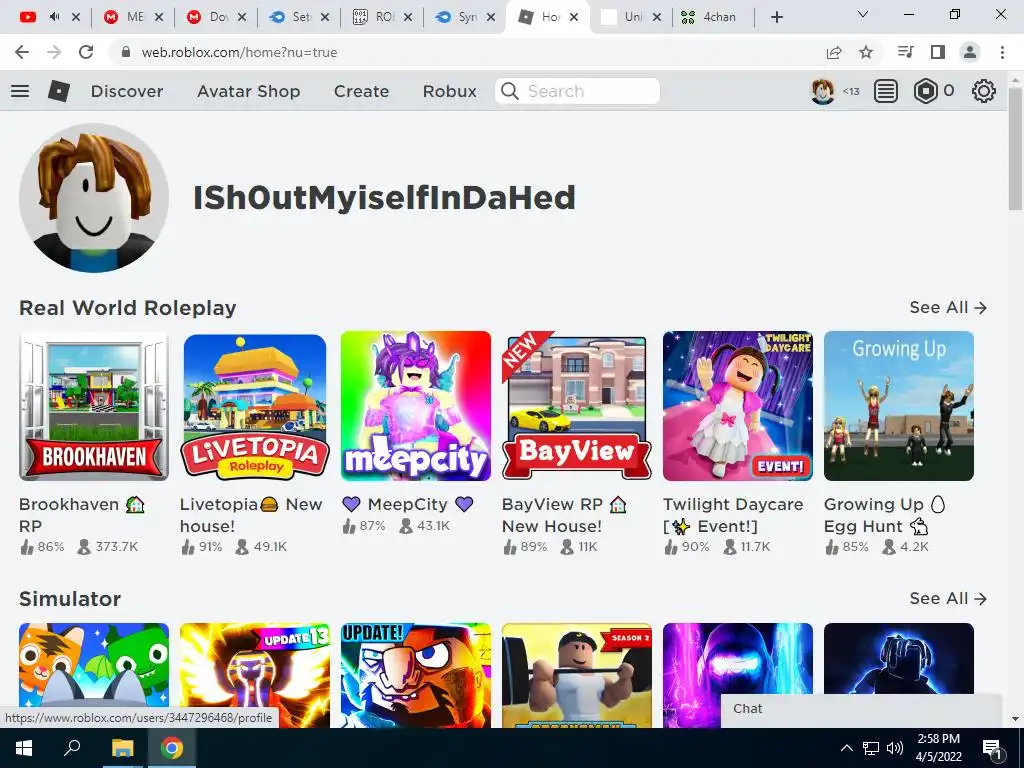Click the Simulator section heading
This screenshot has height=768, width=1024.
click(x=70, y=599)
